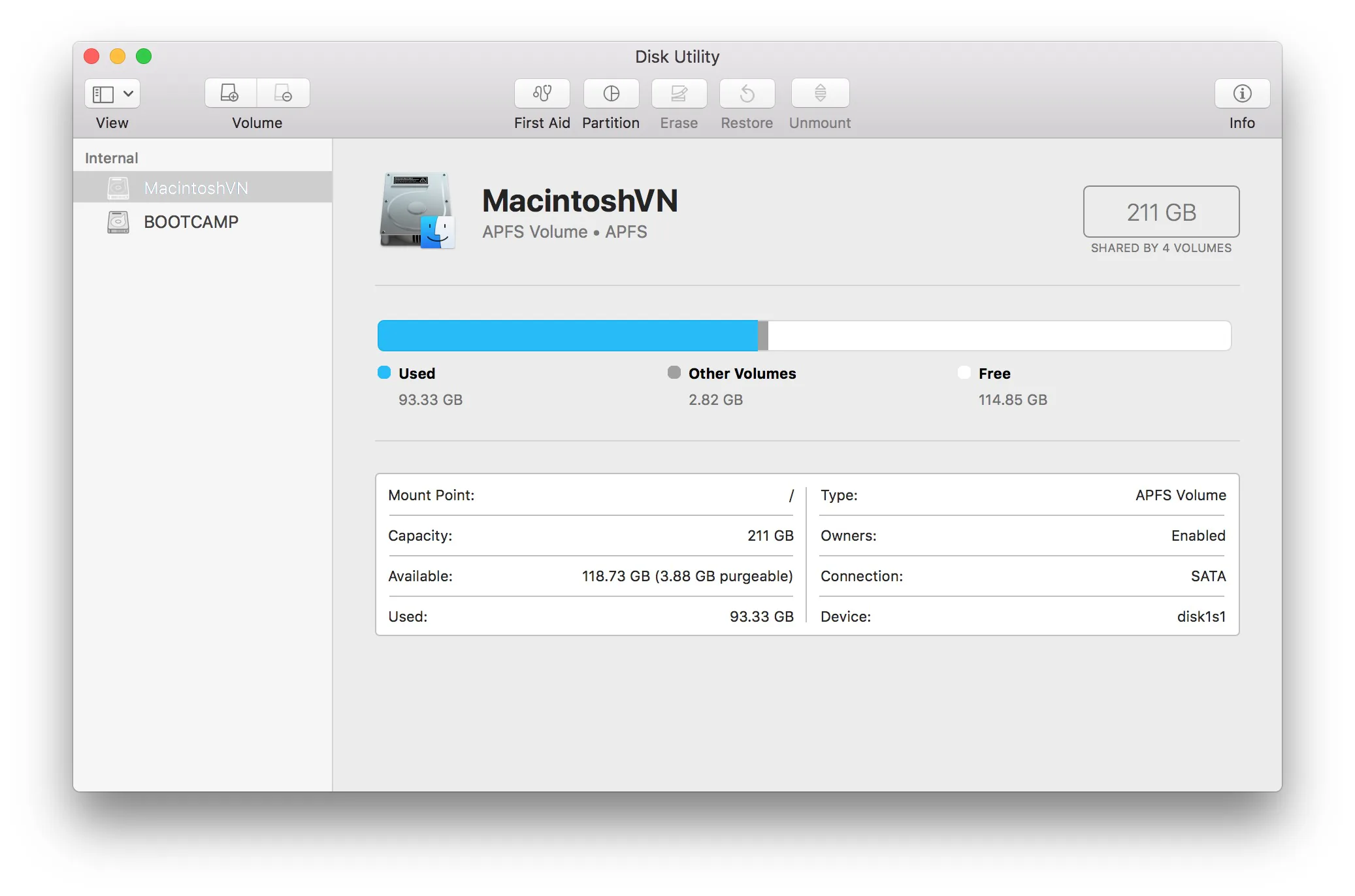The width and height of the screenshot is (1355, 896).
Task: Click the blue Used legend dot
Action: [x=384, y=372]
